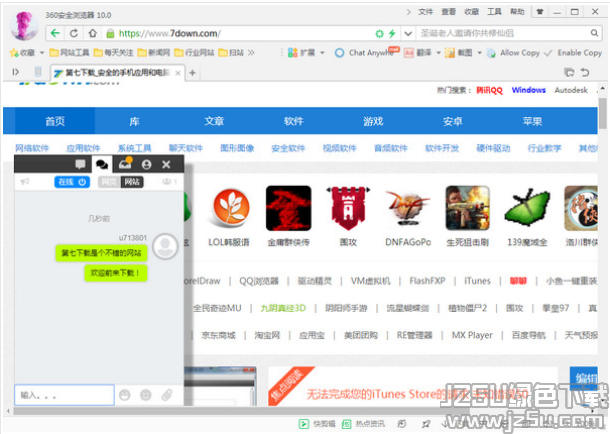The image size is (610, 434).
Task: Click the 快剪辑 status bar button
Action: [x=317, y=424]
